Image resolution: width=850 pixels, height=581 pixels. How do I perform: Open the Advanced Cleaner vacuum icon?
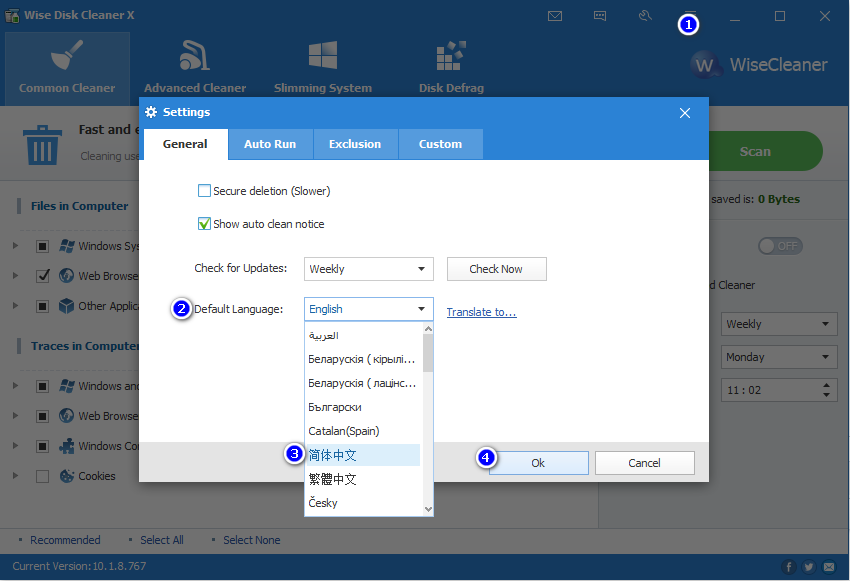tap(195, 55)
